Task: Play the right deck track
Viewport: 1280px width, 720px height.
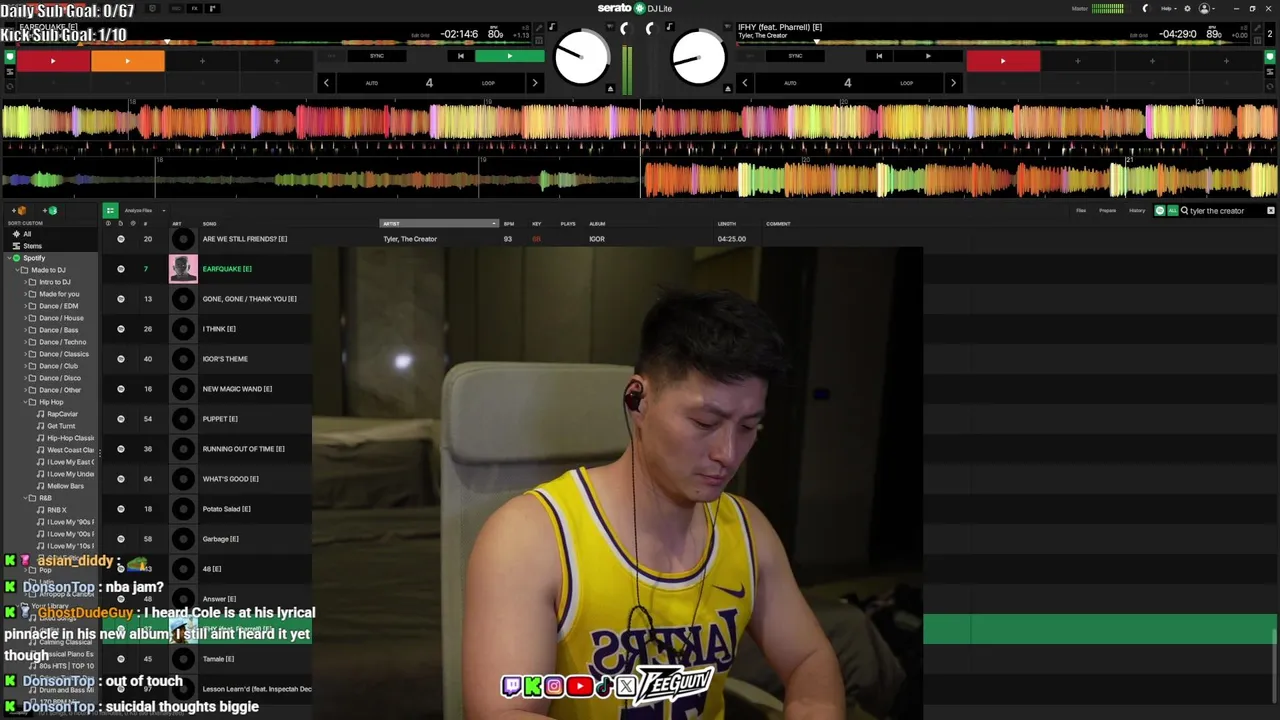Action: click(927, 56)
